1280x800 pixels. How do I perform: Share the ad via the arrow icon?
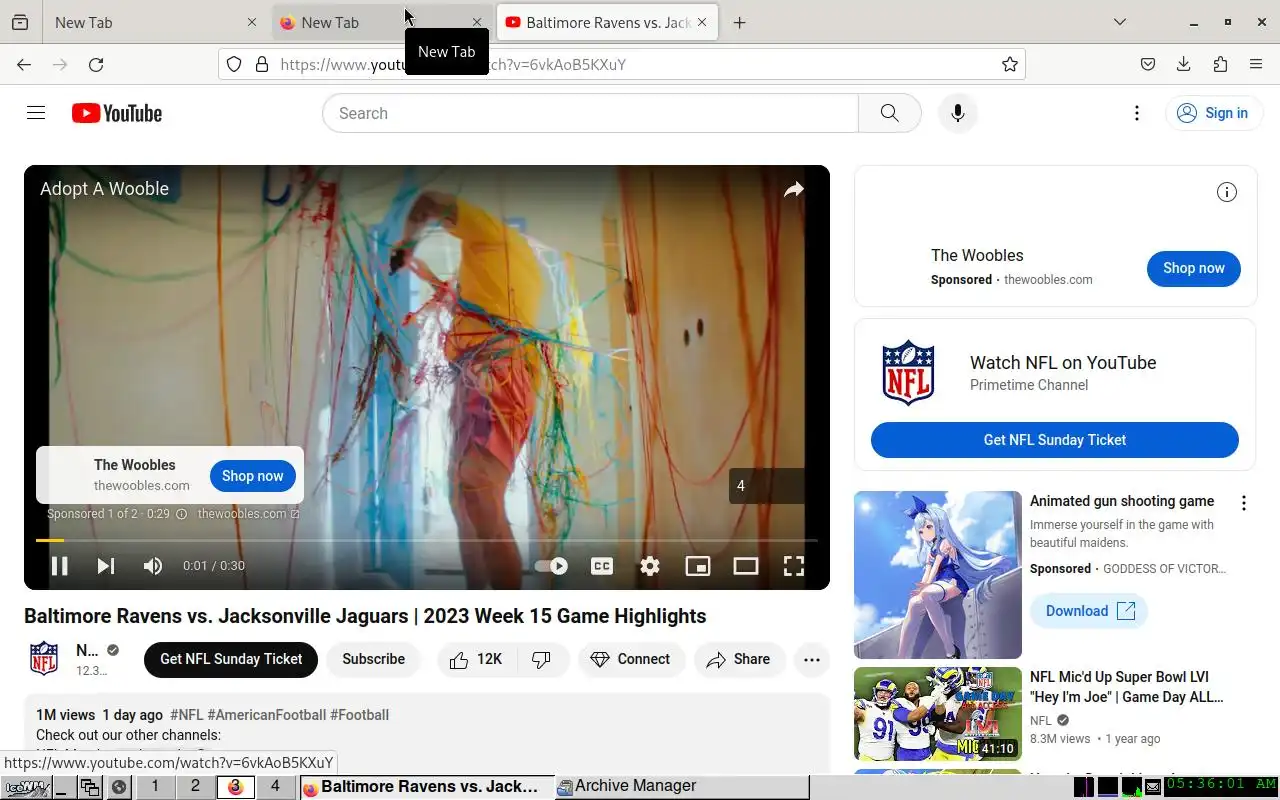(x=794, y=189)
